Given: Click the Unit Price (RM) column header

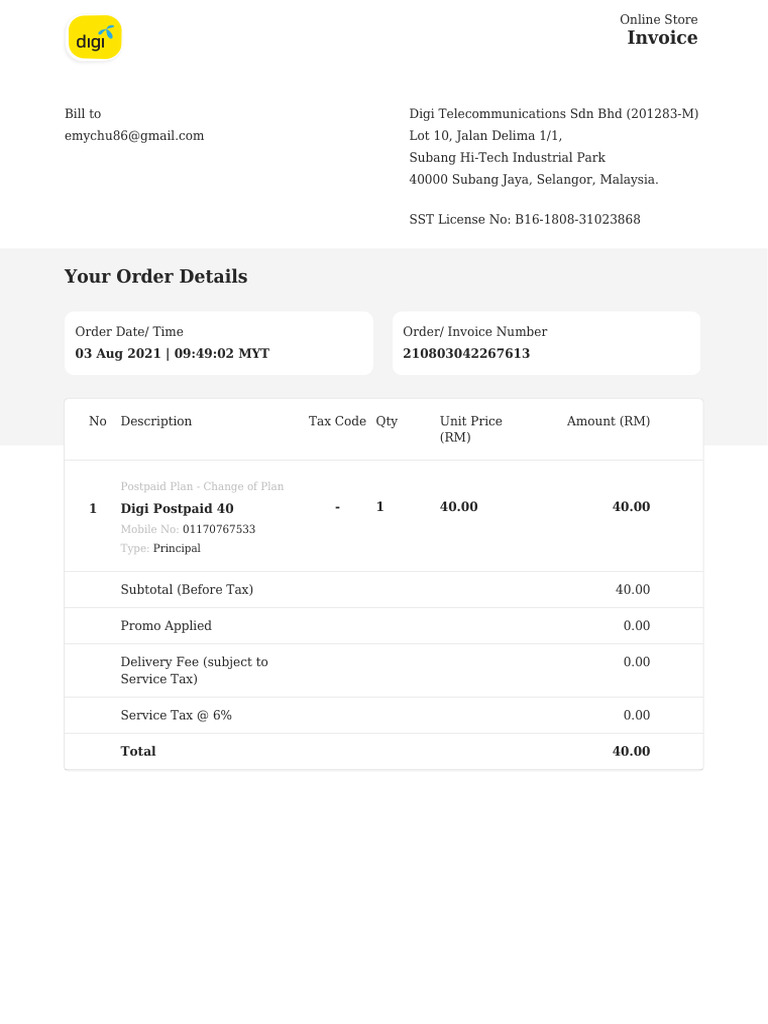Looking at the screenshot, I should coord(470,429).
